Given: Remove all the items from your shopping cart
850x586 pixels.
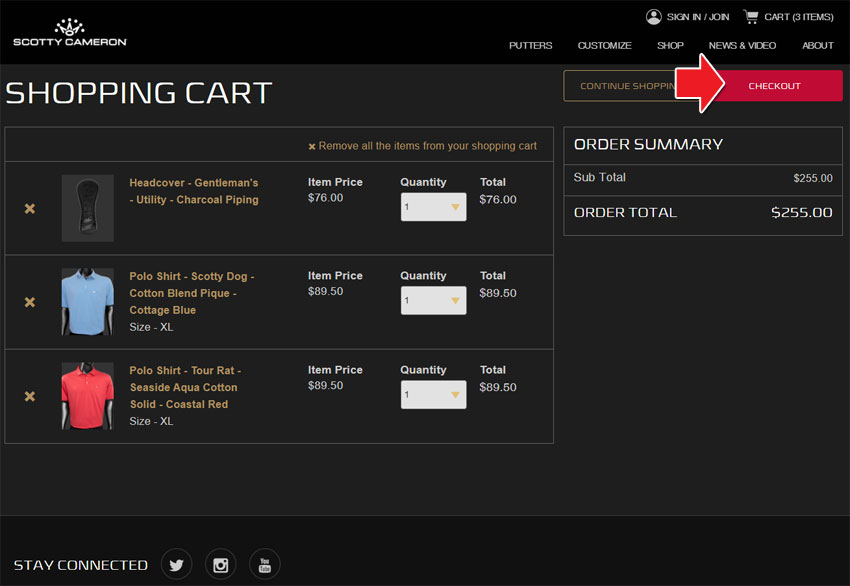Looking at the screenshot, I should 422,146.
